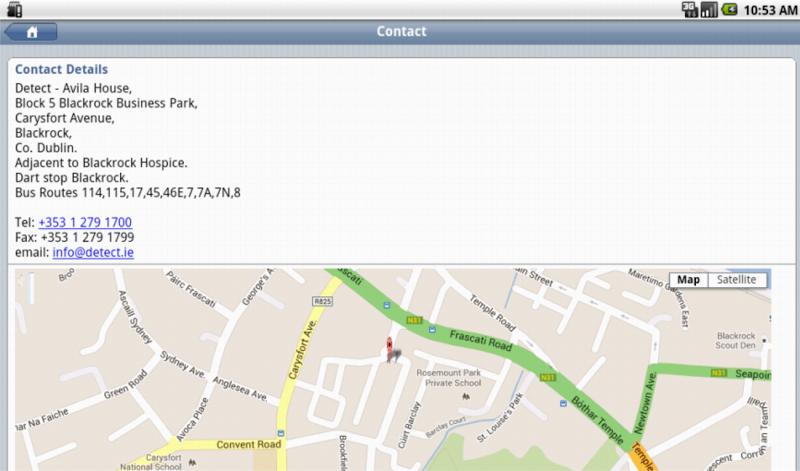Tap the home back button
Viewport: 800px width, 471px height.
(31, 32)
